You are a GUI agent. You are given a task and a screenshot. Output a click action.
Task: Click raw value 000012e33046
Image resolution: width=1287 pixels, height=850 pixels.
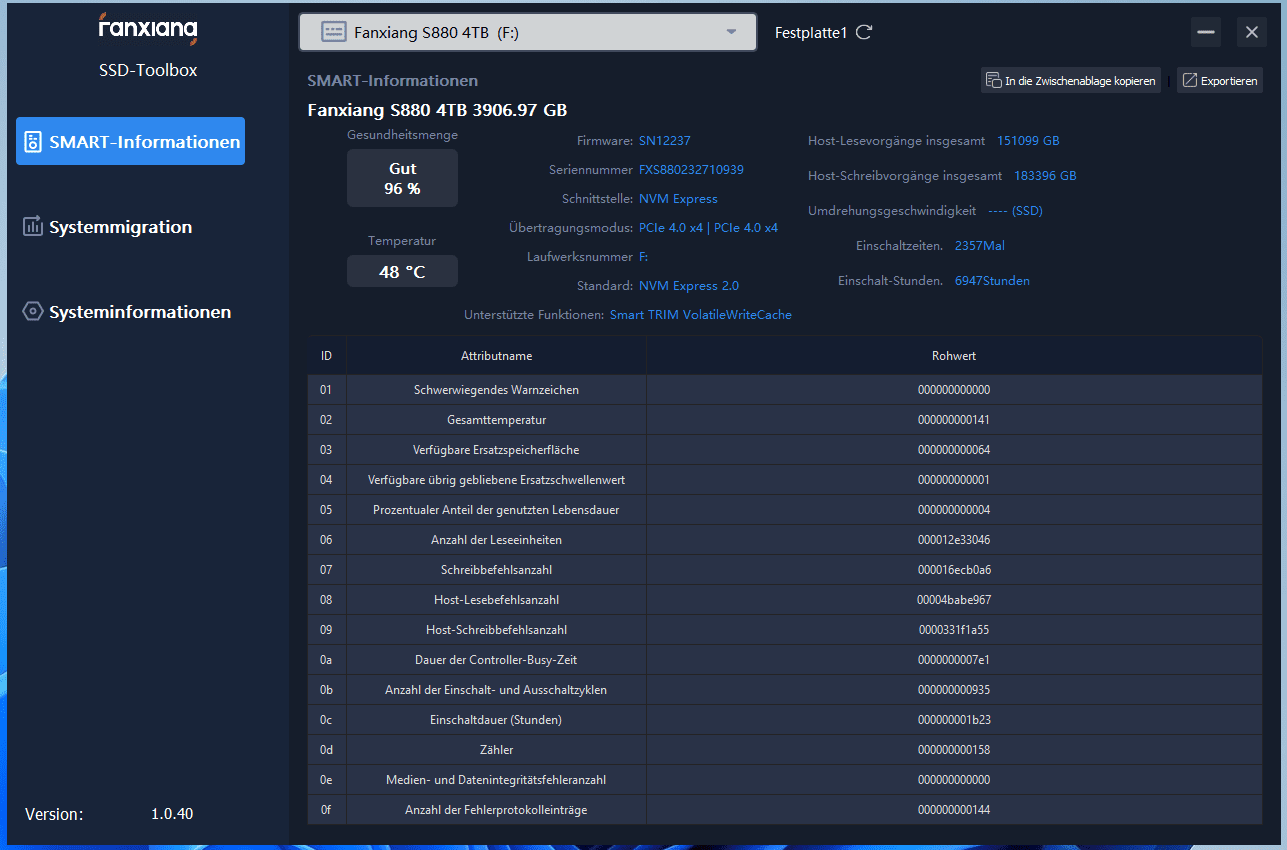(x=954, y=540)
